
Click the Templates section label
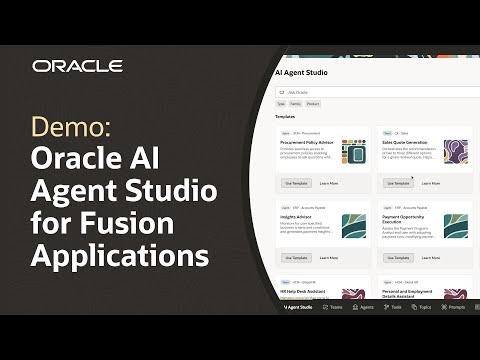point(285,117)
